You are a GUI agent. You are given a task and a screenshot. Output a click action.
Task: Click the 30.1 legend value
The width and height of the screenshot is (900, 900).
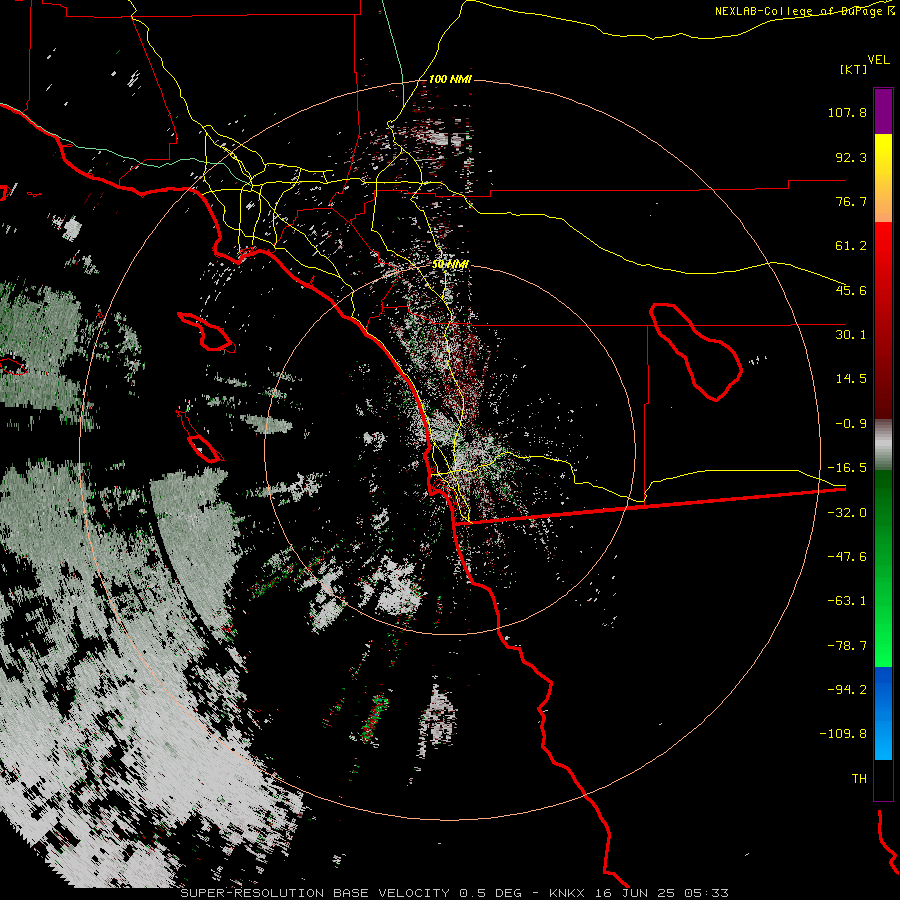pyautogui.click(x=851, y=335)
